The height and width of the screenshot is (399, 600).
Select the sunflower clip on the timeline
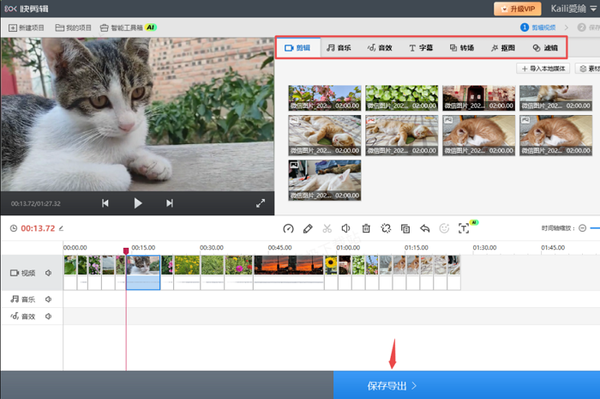tap(331, 272)
